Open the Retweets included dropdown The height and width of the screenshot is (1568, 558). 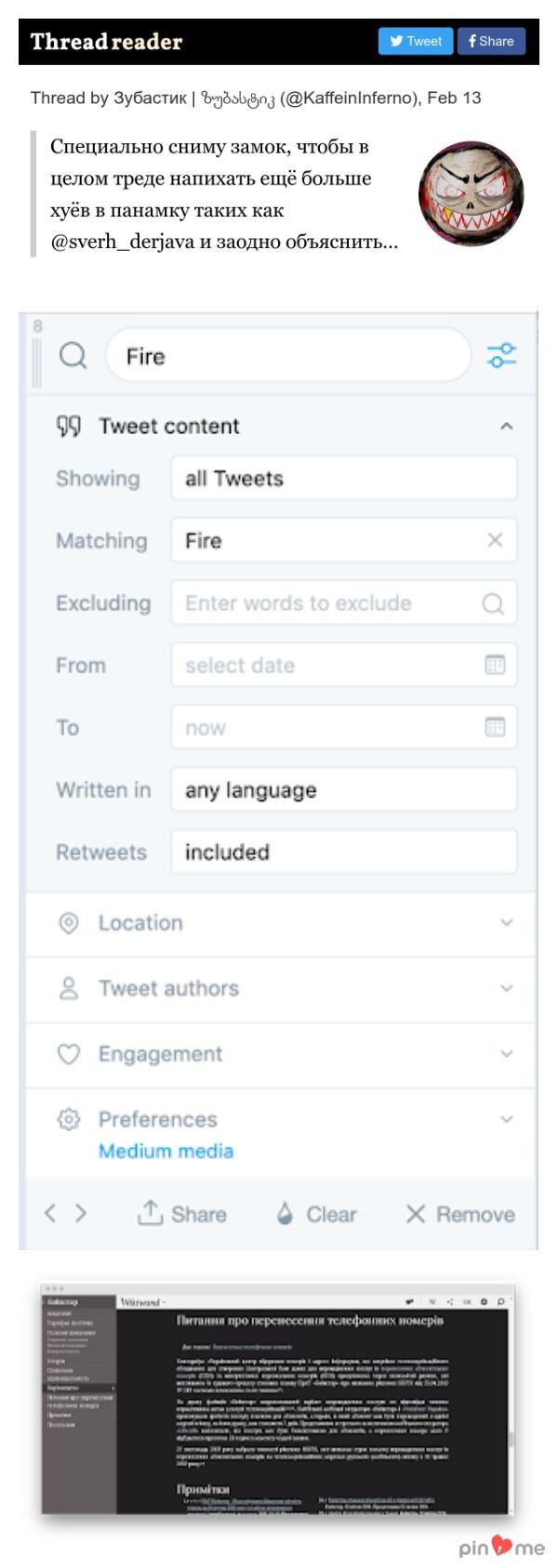[343, 852]
